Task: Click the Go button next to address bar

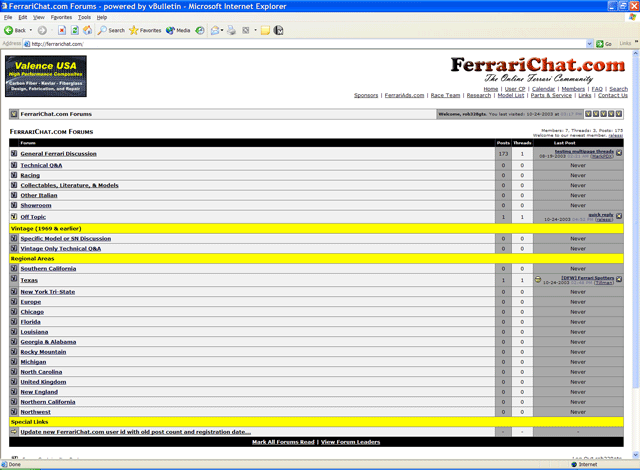Action: (x=604, y=44)
